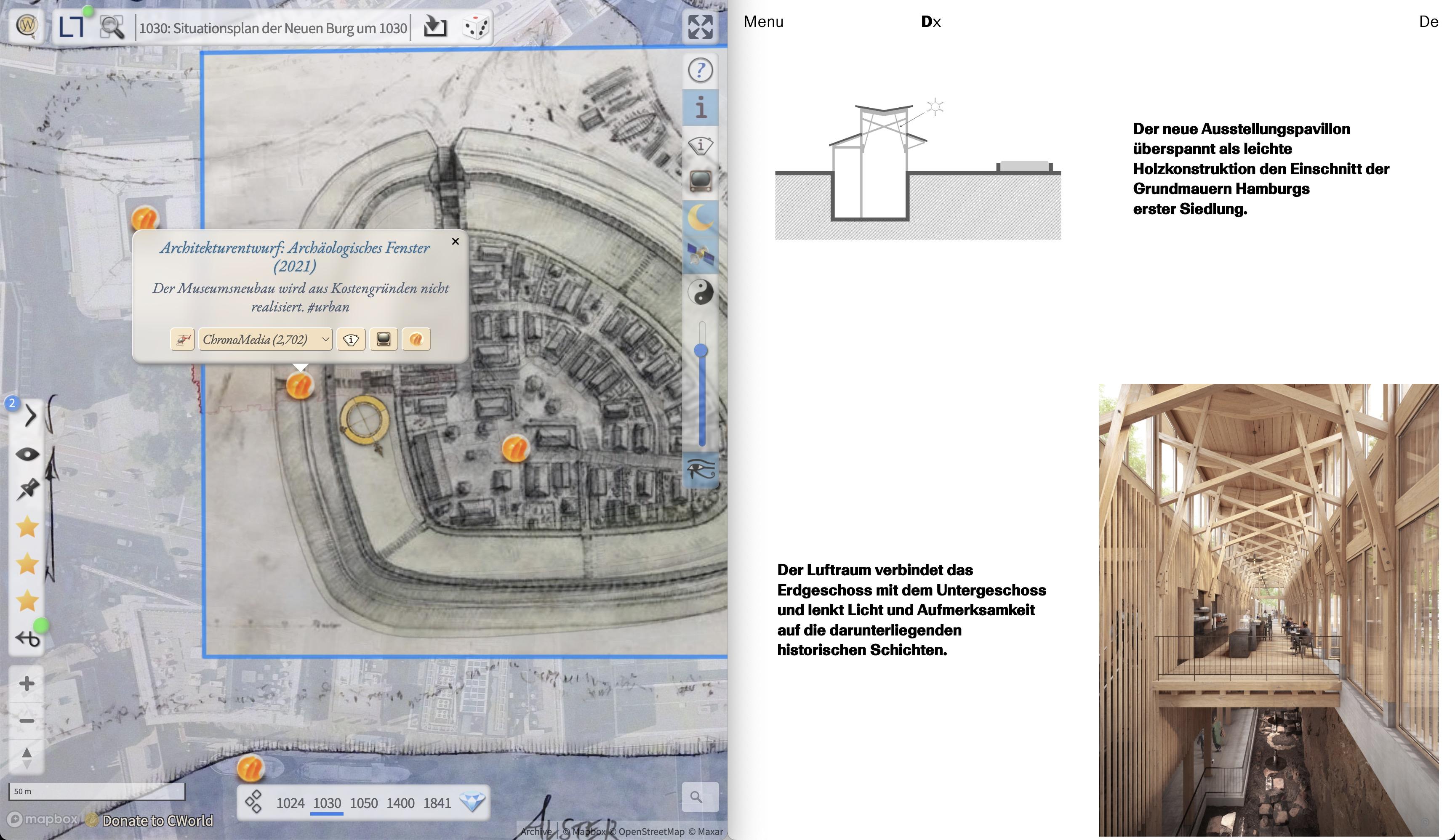
Task: Click the pavilion section drawing image
Action: pos(918,169)
